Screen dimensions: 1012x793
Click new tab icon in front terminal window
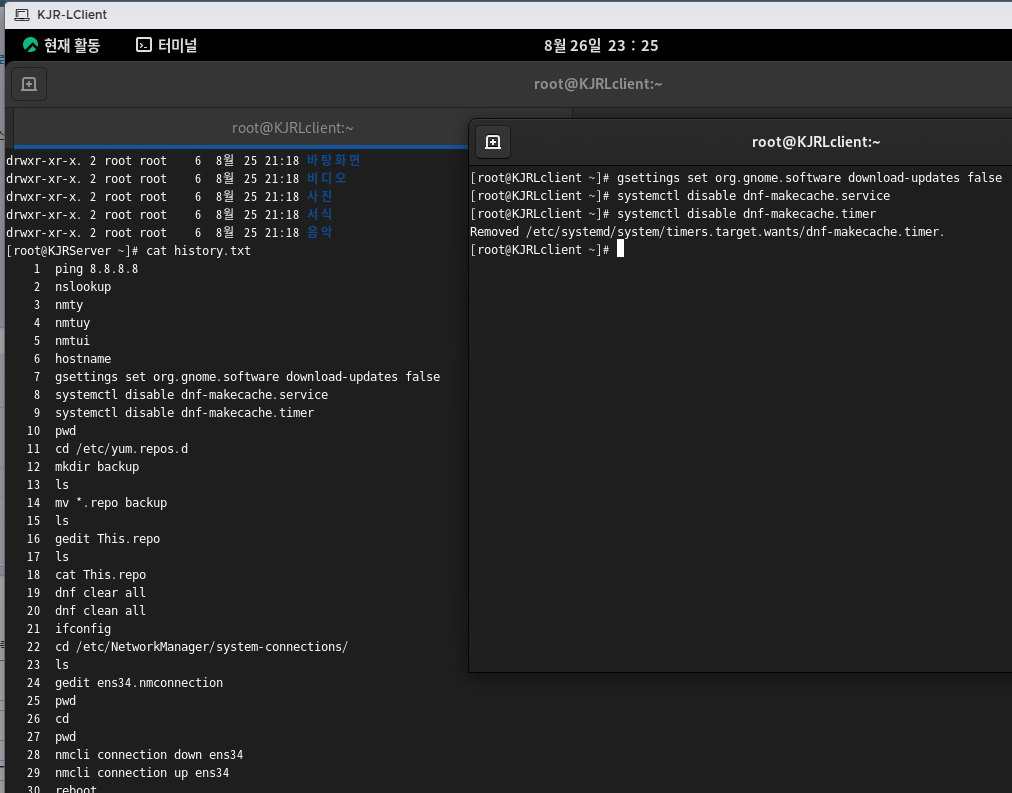[x=493, y=142]
